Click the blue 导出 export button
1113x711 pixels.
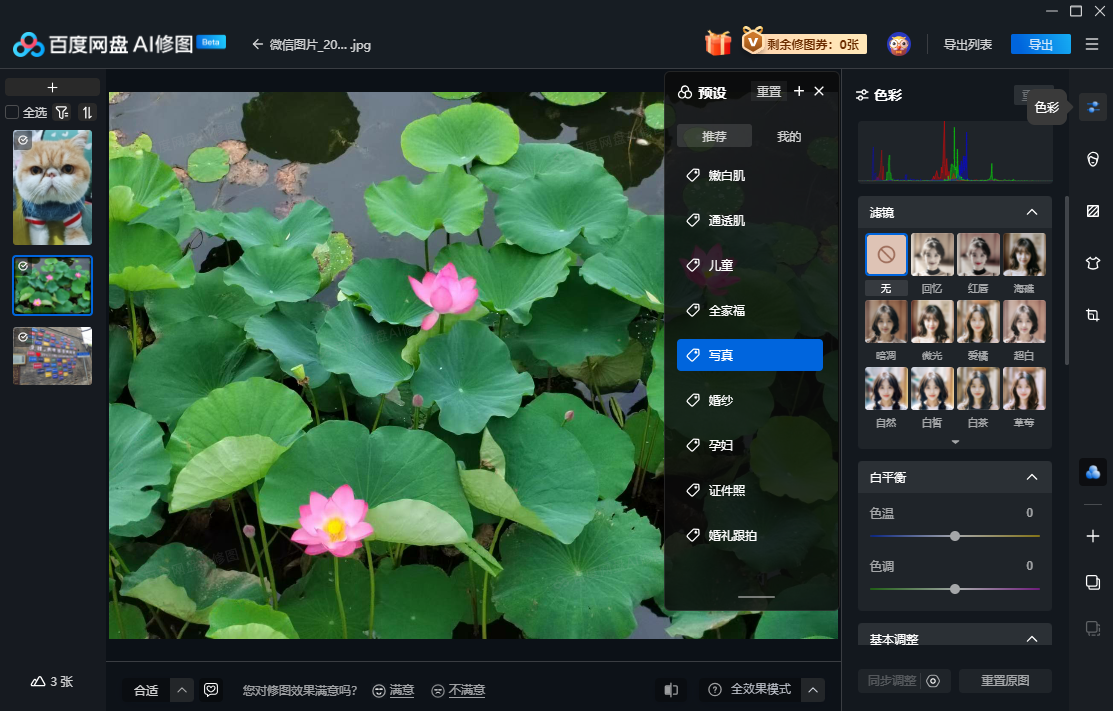[1040, 44]
